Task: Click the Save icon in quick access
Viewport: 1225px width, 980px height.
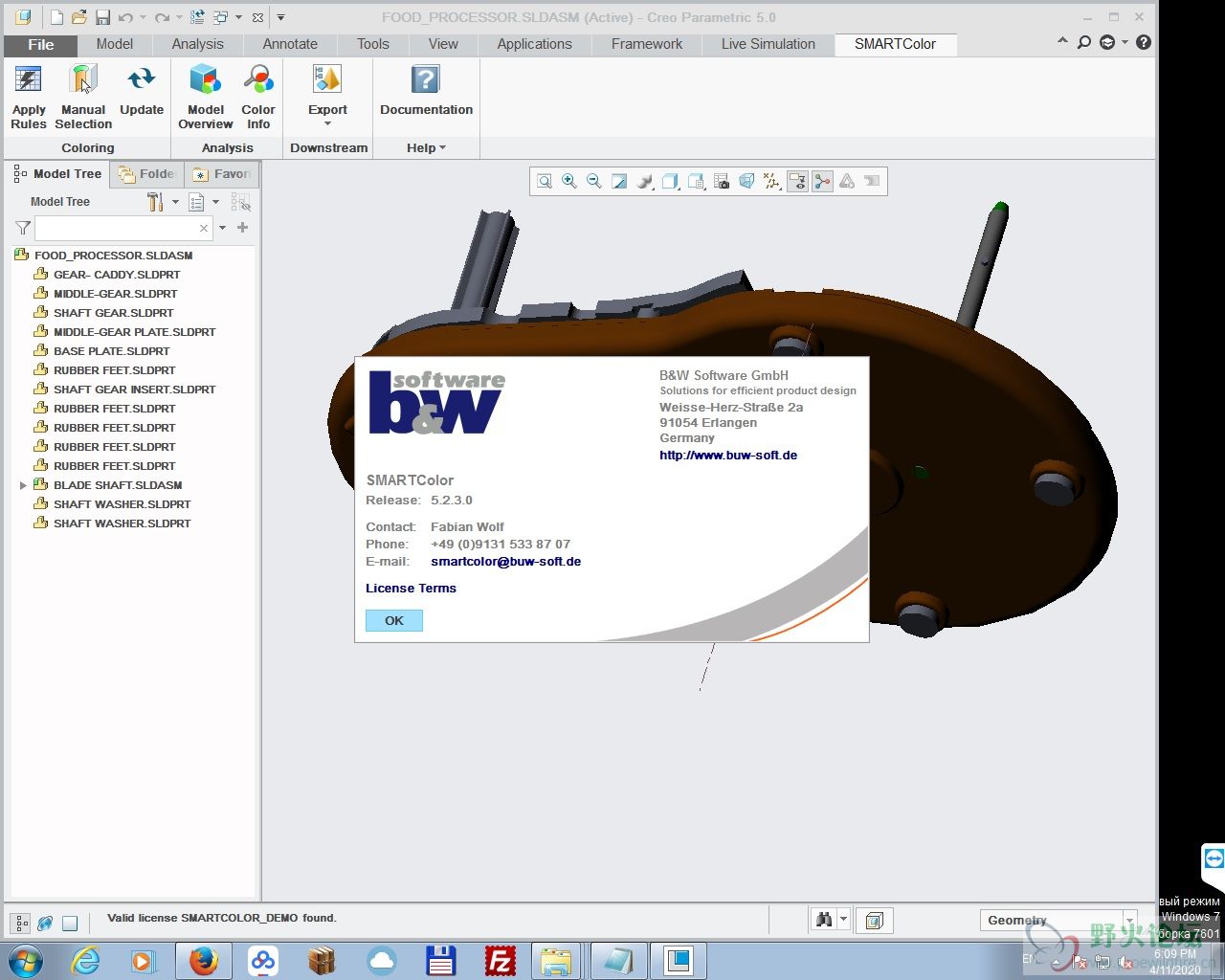Action: (102, 17)
